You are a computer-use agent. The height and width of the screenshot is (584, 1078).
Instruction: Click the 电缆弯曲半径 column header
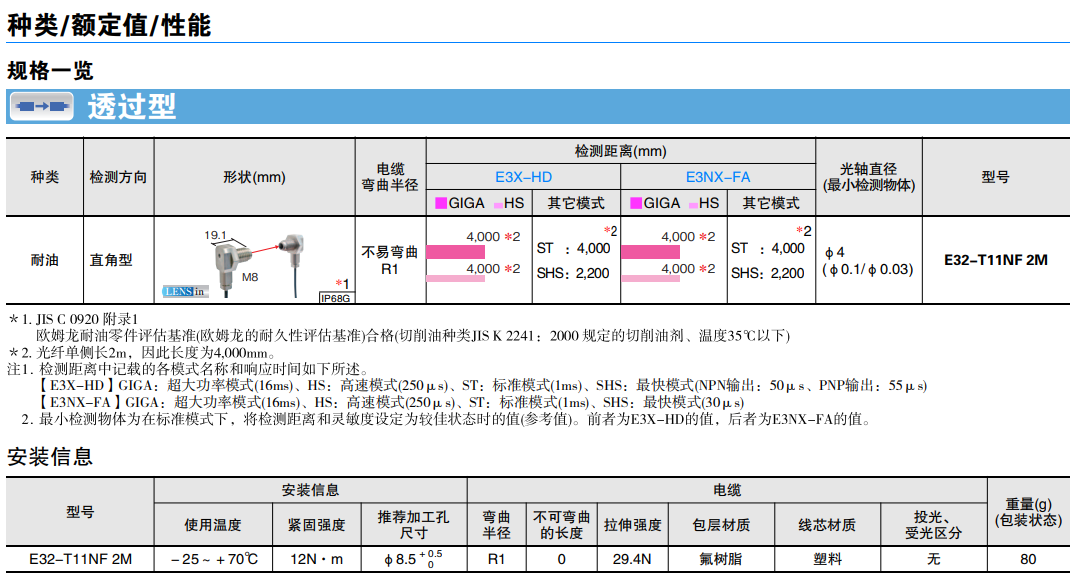[390, 177]
